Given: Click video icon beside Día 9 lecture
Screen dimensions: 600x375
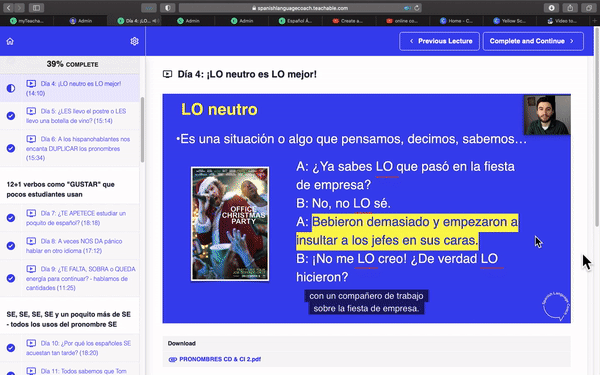Looking at the screenshot, I should tap(31, 269).
